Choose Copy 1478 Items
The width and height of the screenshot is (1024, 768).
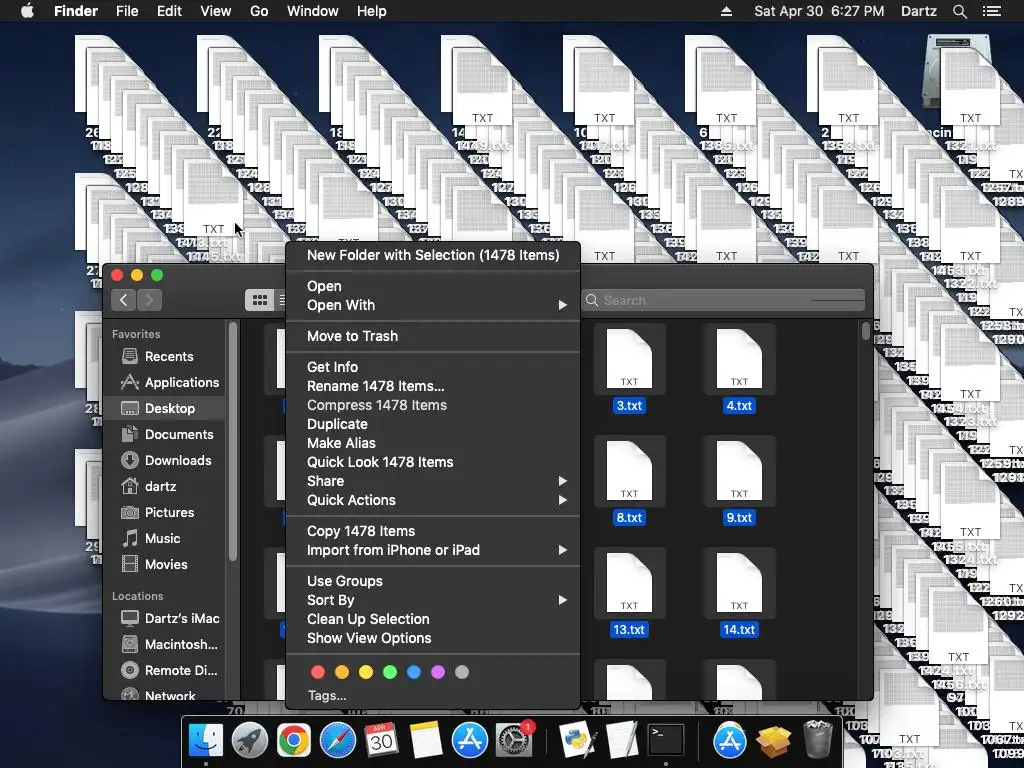point(433,532)
